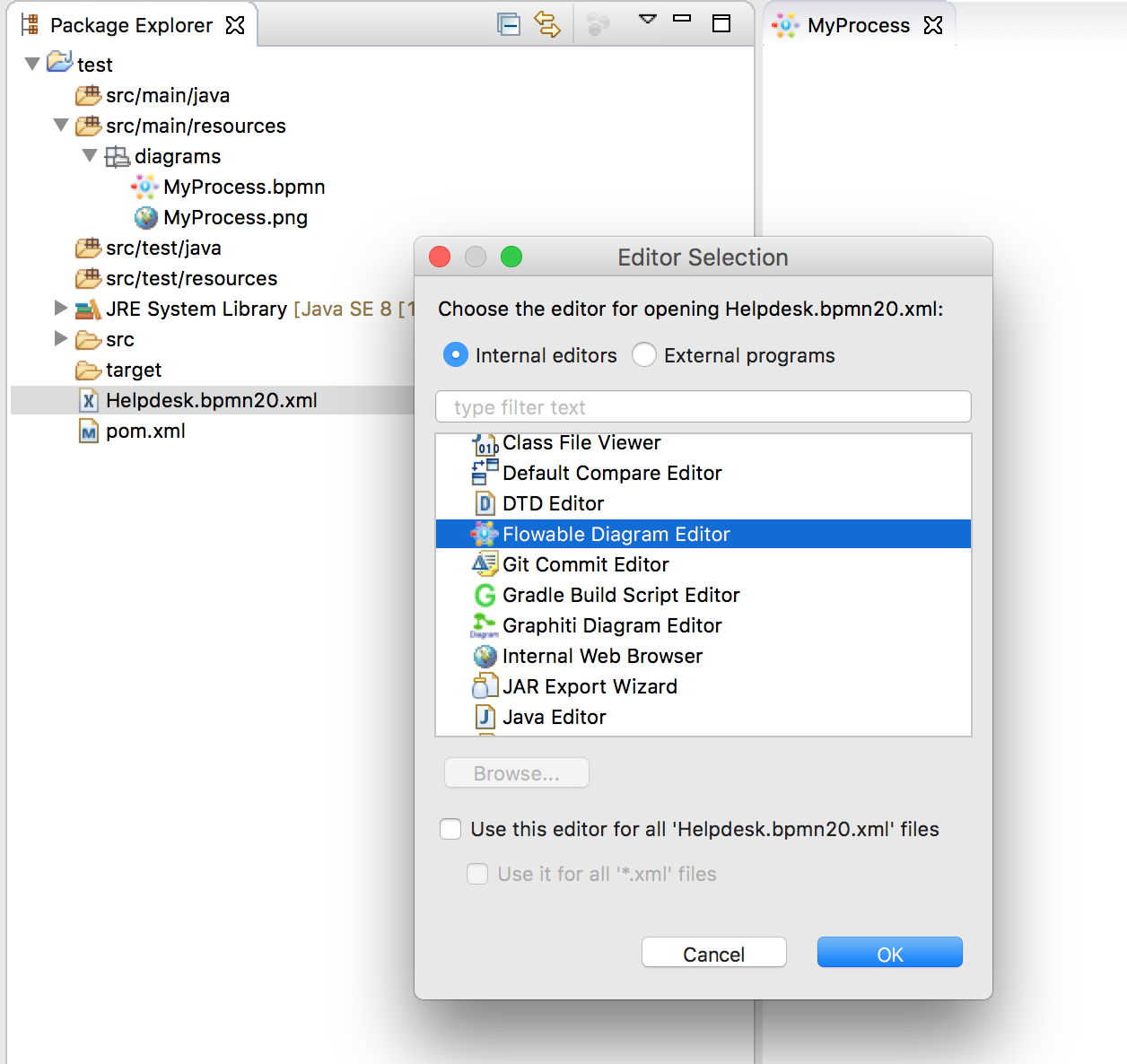Click the src/main/resources folder icon

(88, 125)
